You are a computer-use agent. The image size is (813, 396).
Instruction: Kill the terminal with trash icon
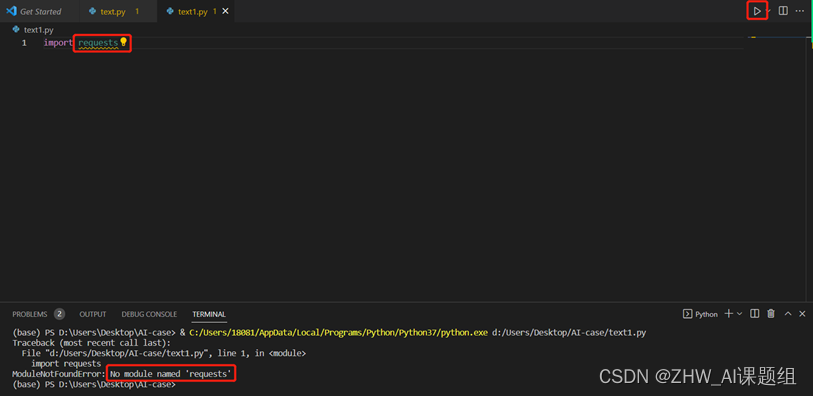pos(771,314)
